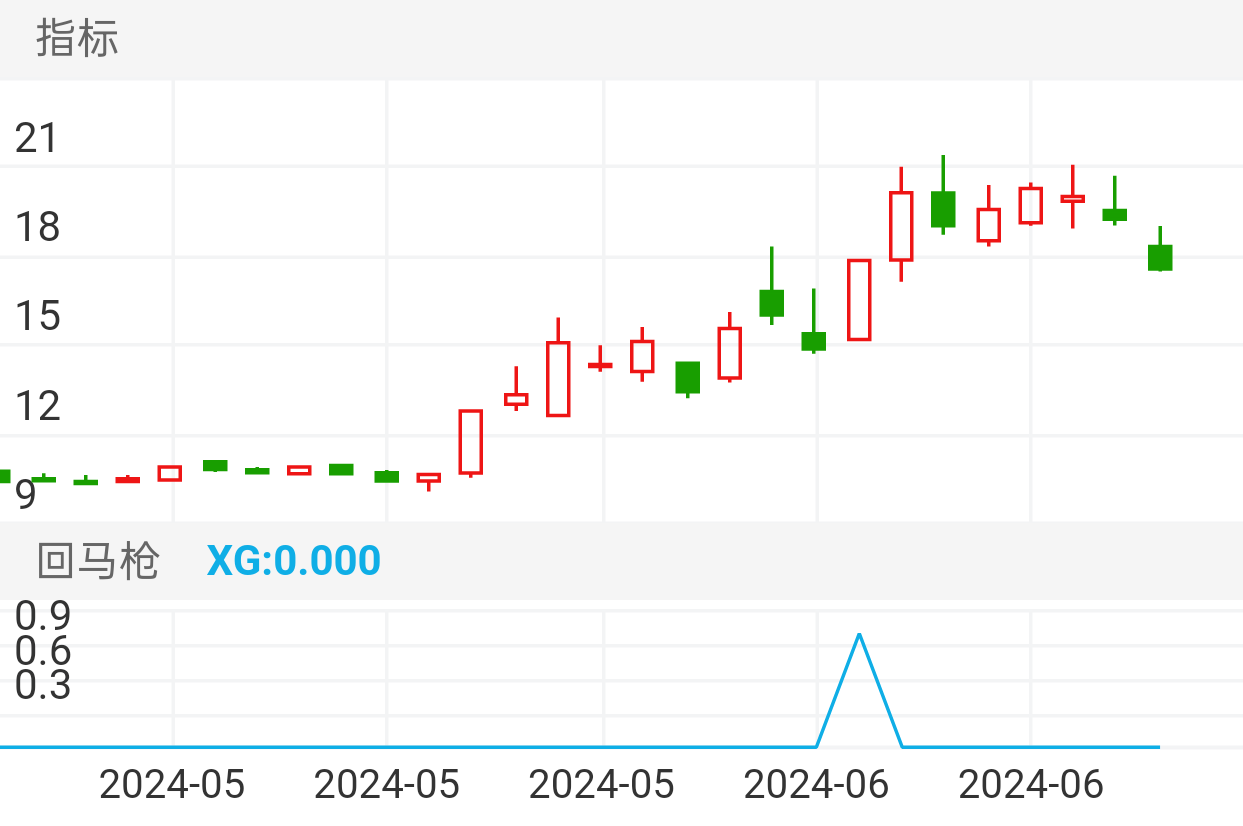Open the 指标 indicator header
The width and height of the screenshot is (1243, 826).
click(x=78, y=39)
